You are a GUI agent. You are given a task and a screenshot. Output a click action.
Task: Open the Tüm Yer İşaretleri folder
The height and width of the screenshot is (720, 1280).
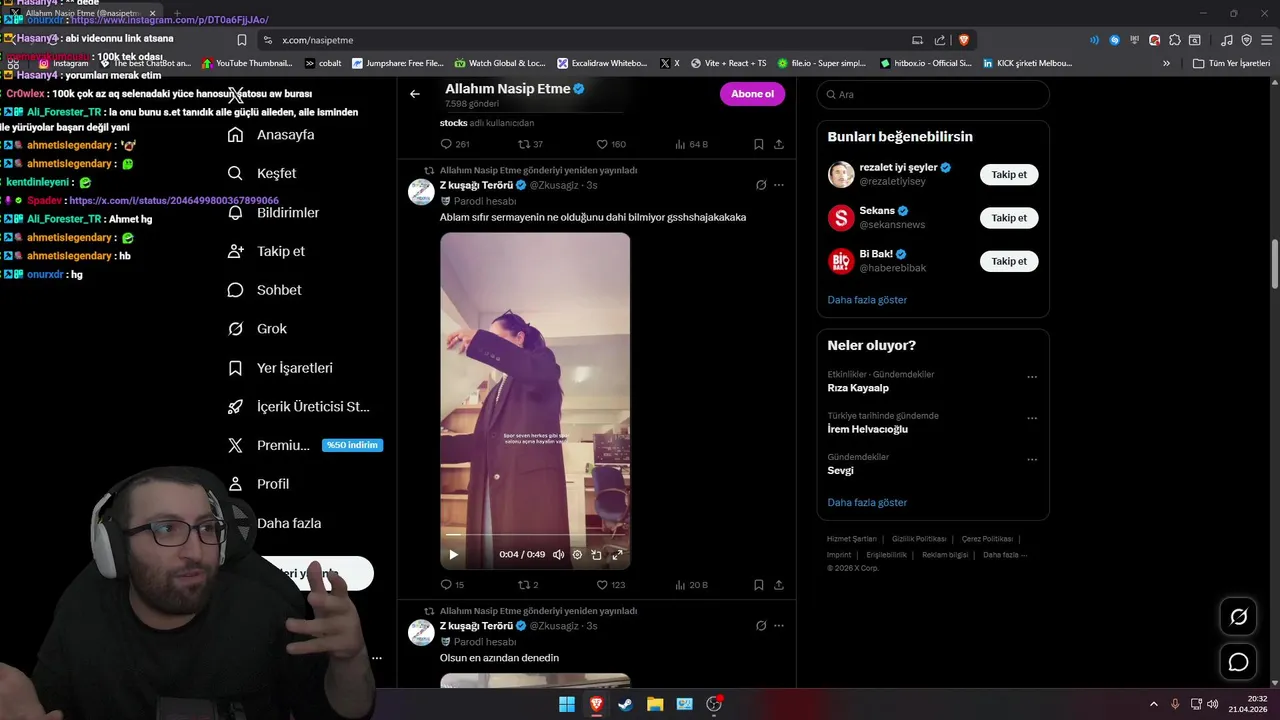coord(1231,63)
